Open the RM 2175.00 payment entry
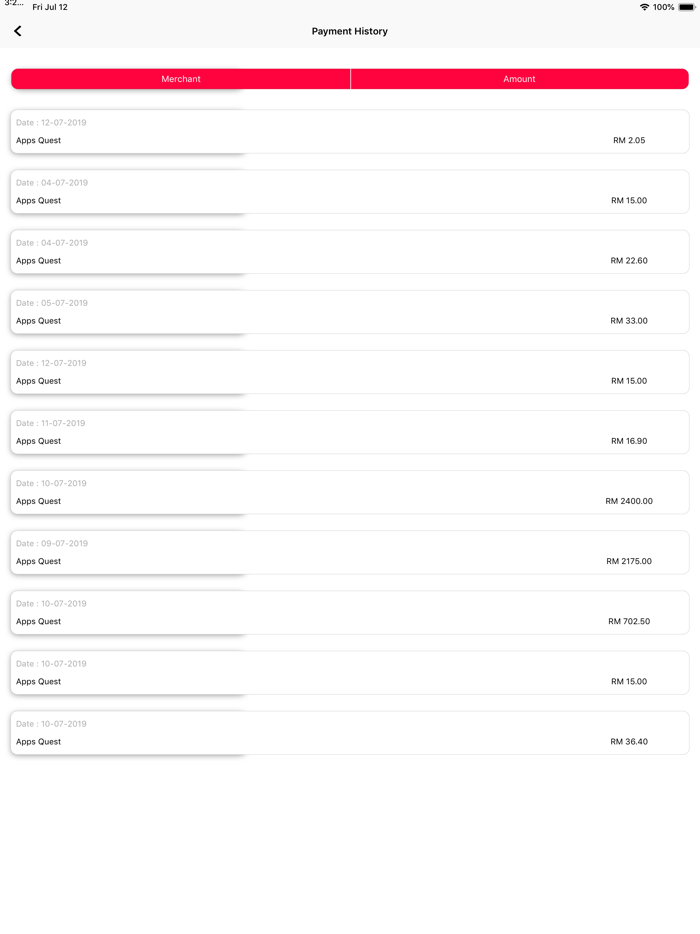 click(x=349, y=552)
